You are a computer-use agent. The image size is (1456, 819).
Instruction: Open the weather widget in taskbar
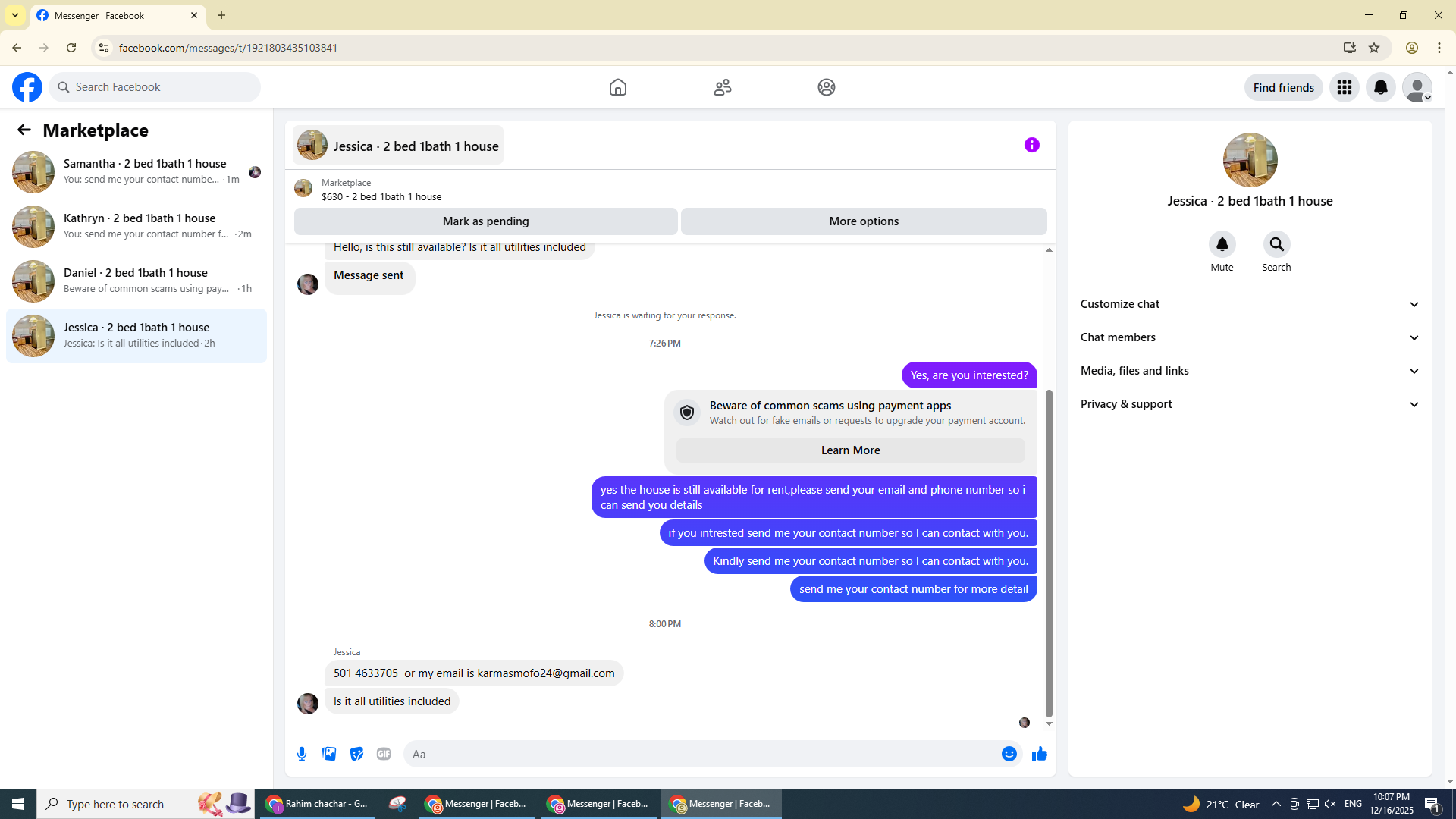coord(1222,804)
